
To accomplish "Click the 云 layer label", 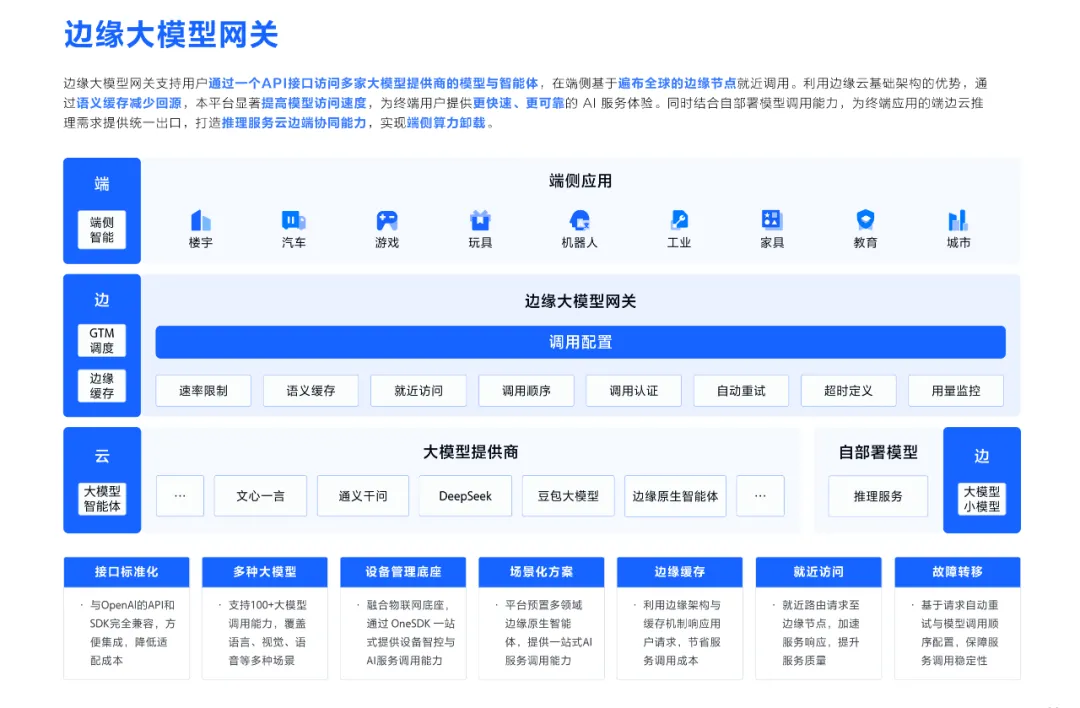I will coord(102,456).
